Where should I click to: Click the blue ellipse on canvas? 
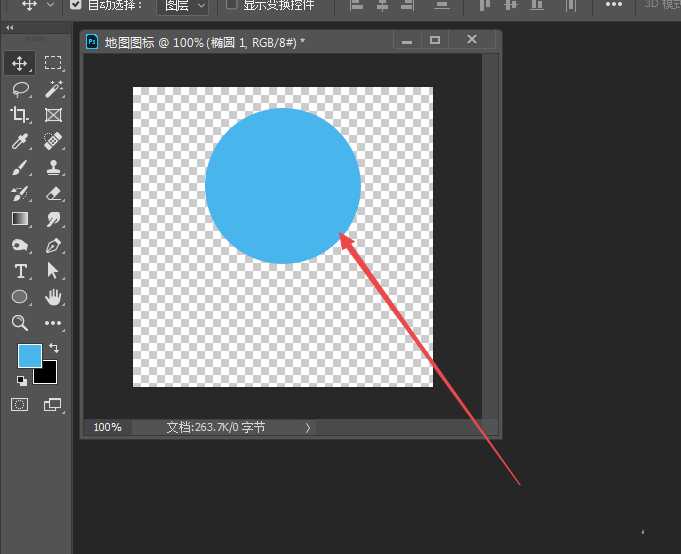tap(282, 186)
